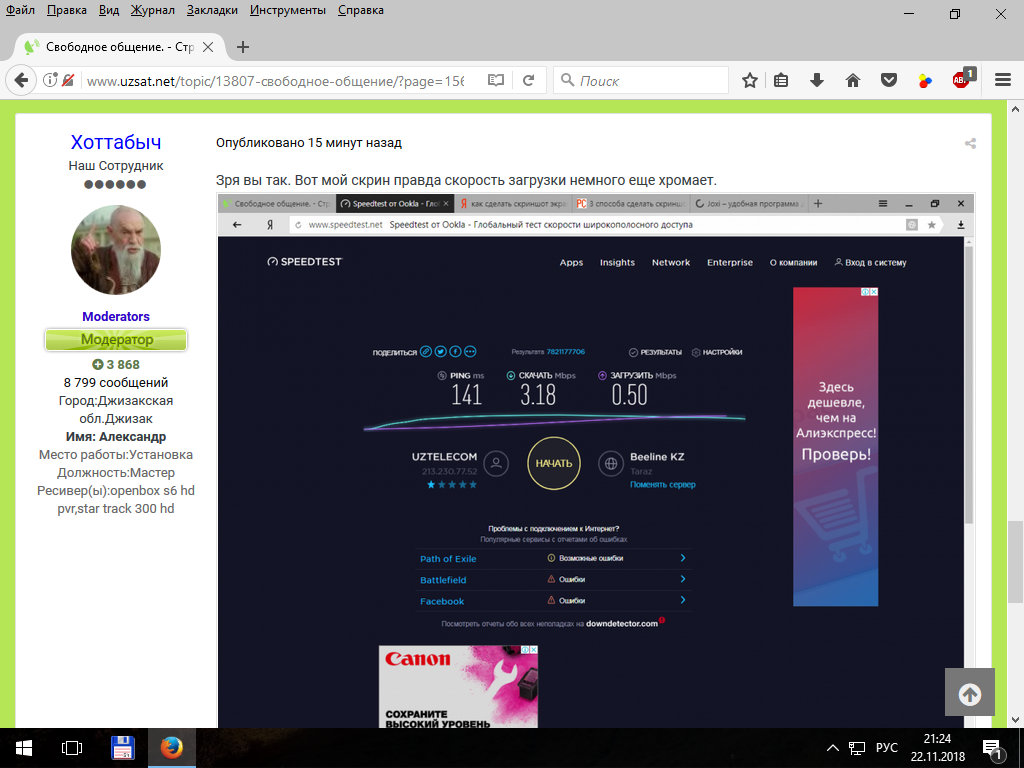Open the embedded Speedtest screenshot image

(x=596, y=460)
